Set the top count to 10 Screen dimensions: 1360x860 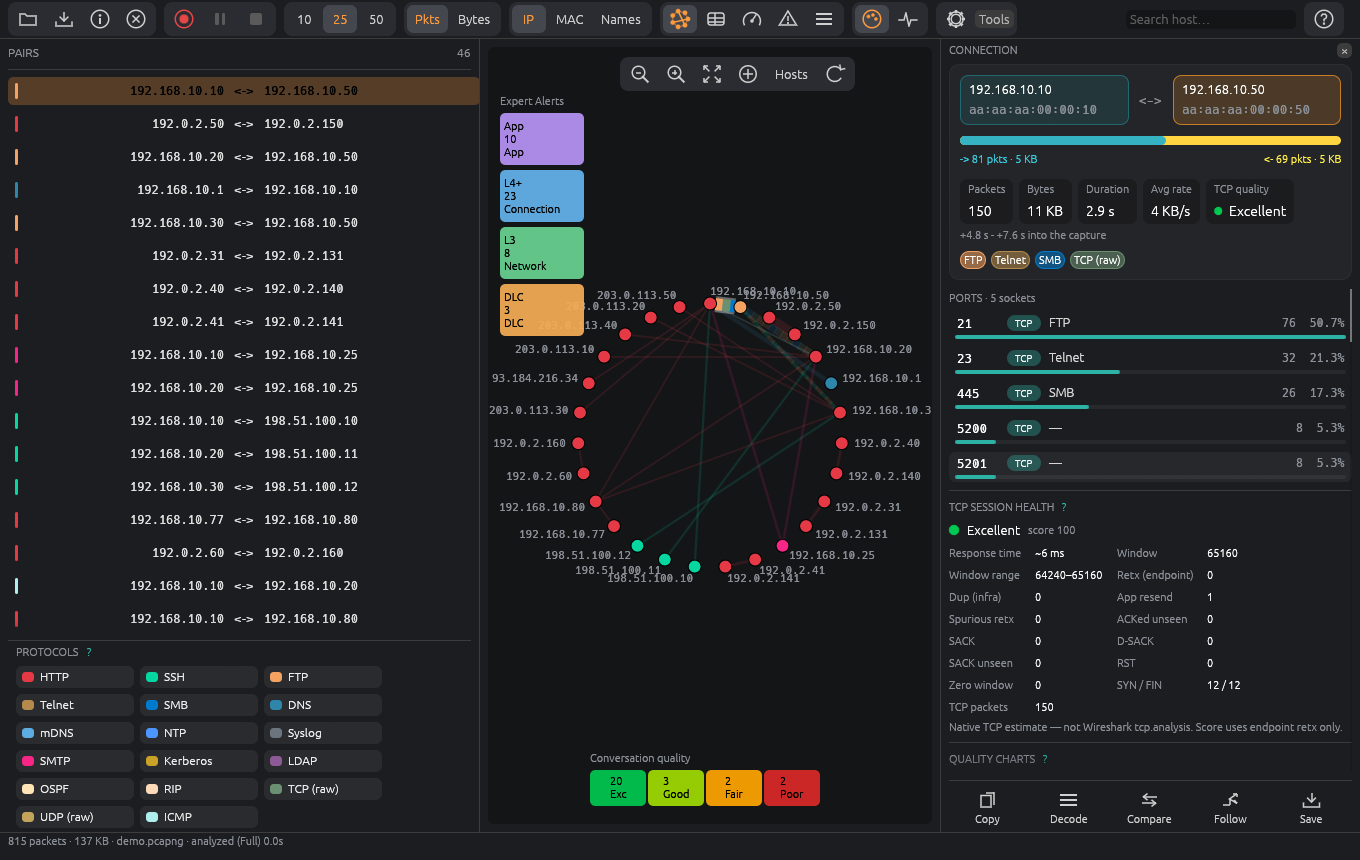tap(304, 19)
